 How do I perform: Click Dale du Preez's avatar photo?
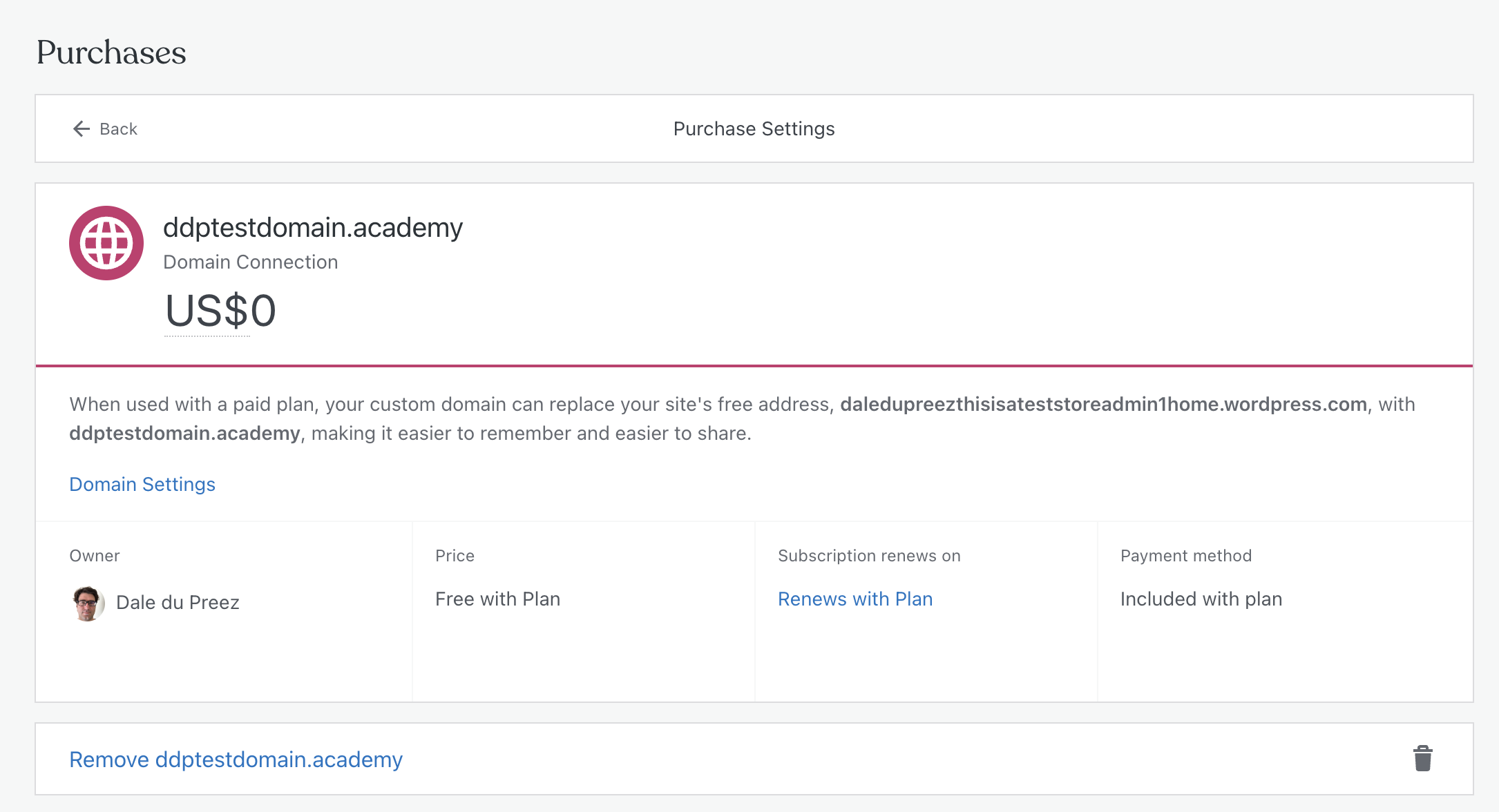[88, 603]
